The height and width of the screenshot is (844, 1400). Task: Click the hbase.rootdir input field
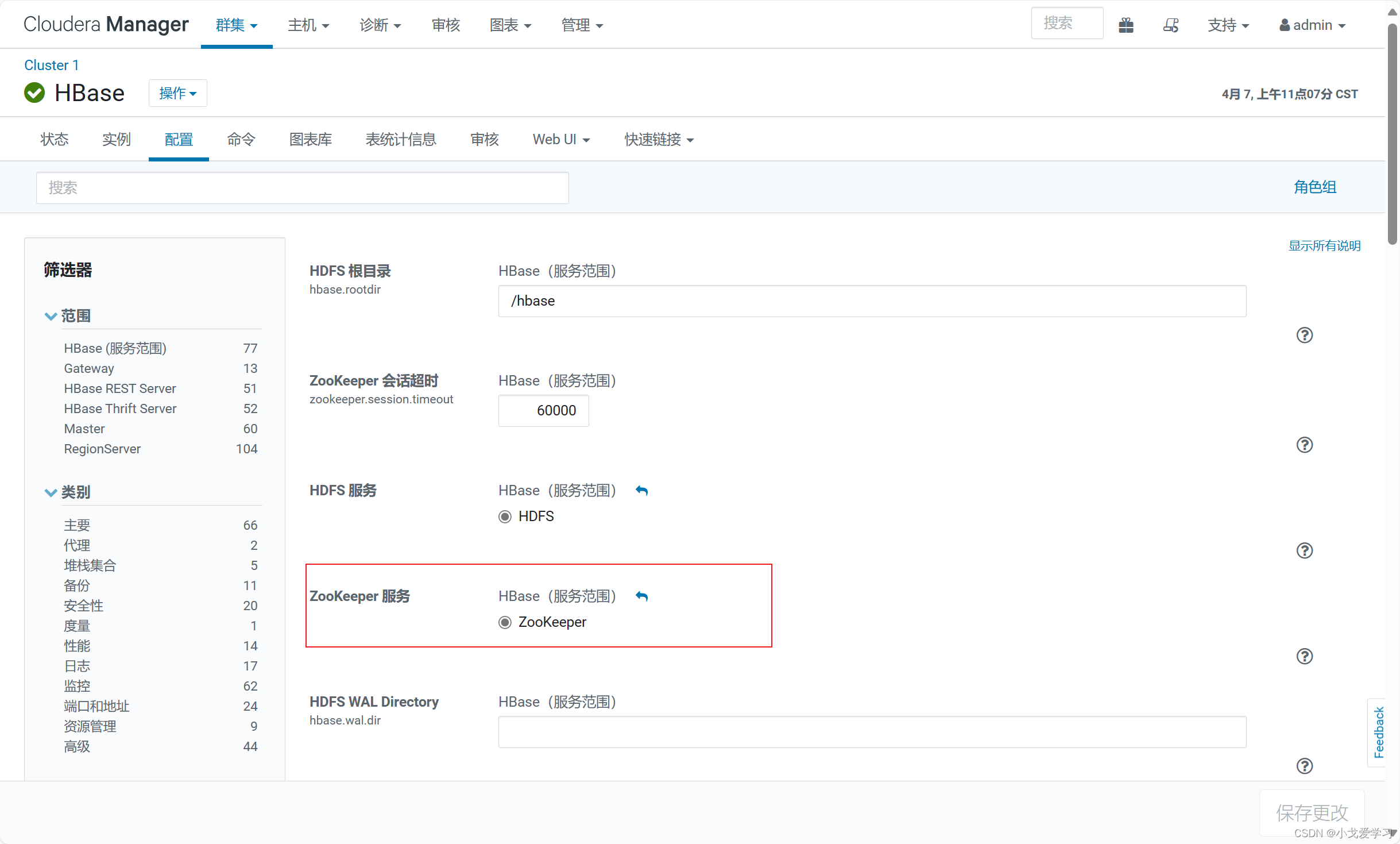872,301
